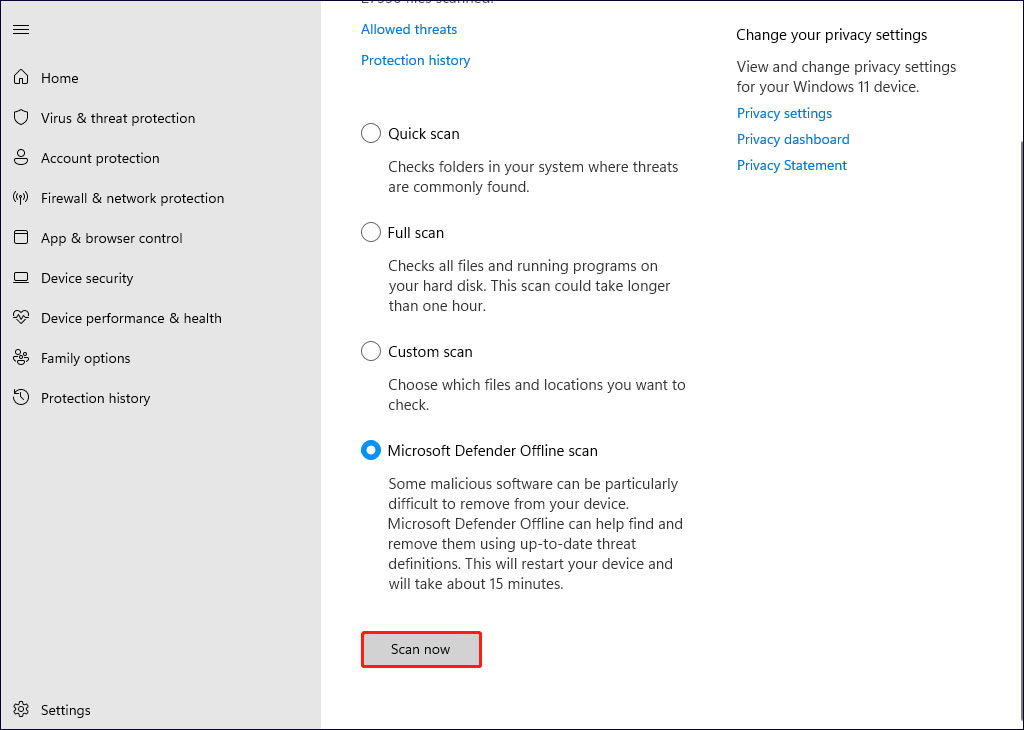Select the Quick scan radio button
This screenshot has height=730, width=1024.
(371, 133)
